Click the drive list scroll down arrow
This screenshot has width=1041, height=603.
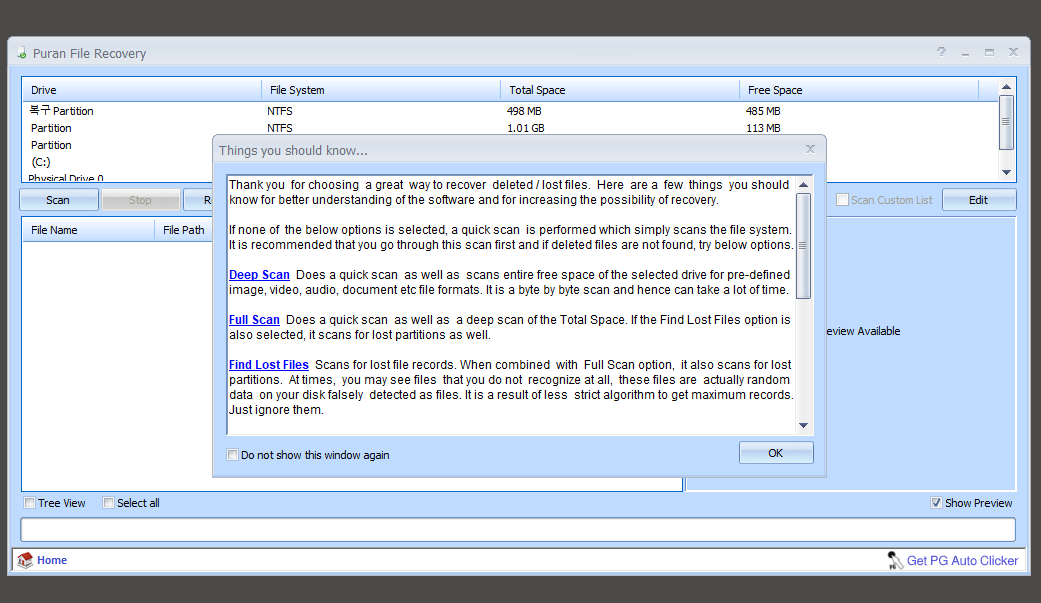click(x=1006, y=172)
